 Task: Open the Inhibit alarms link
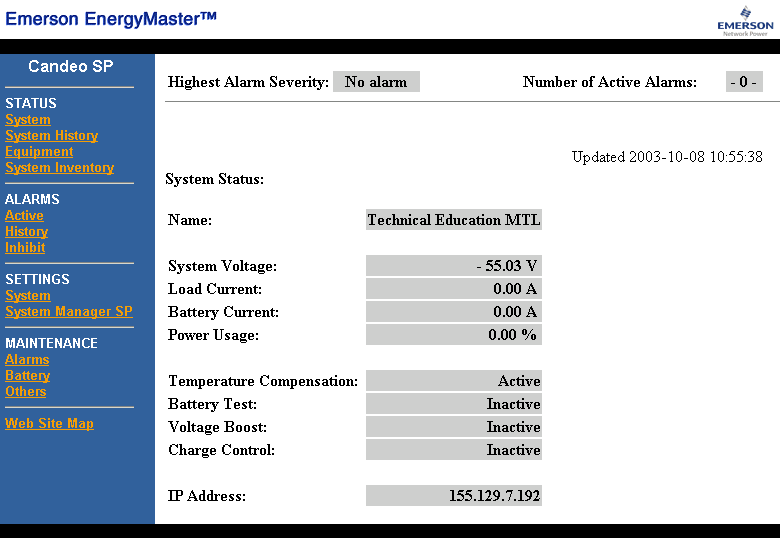[25, 248]
